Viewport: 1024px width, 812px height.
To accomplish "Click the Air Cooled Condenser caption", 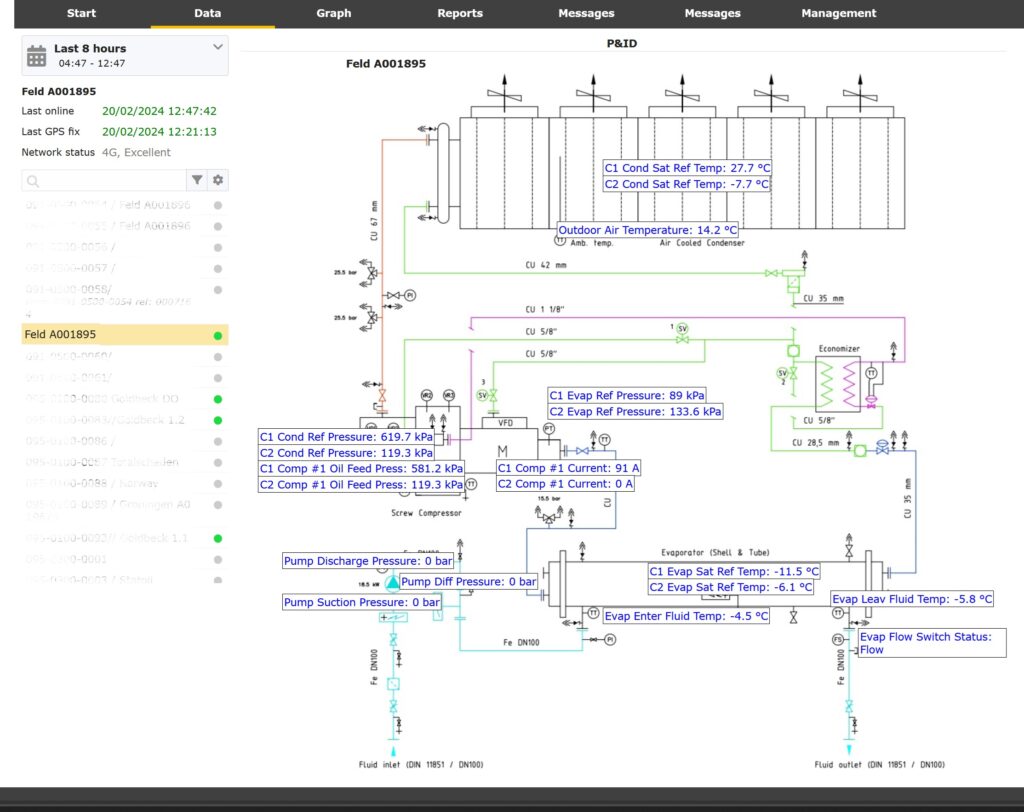I will [702, 243].
